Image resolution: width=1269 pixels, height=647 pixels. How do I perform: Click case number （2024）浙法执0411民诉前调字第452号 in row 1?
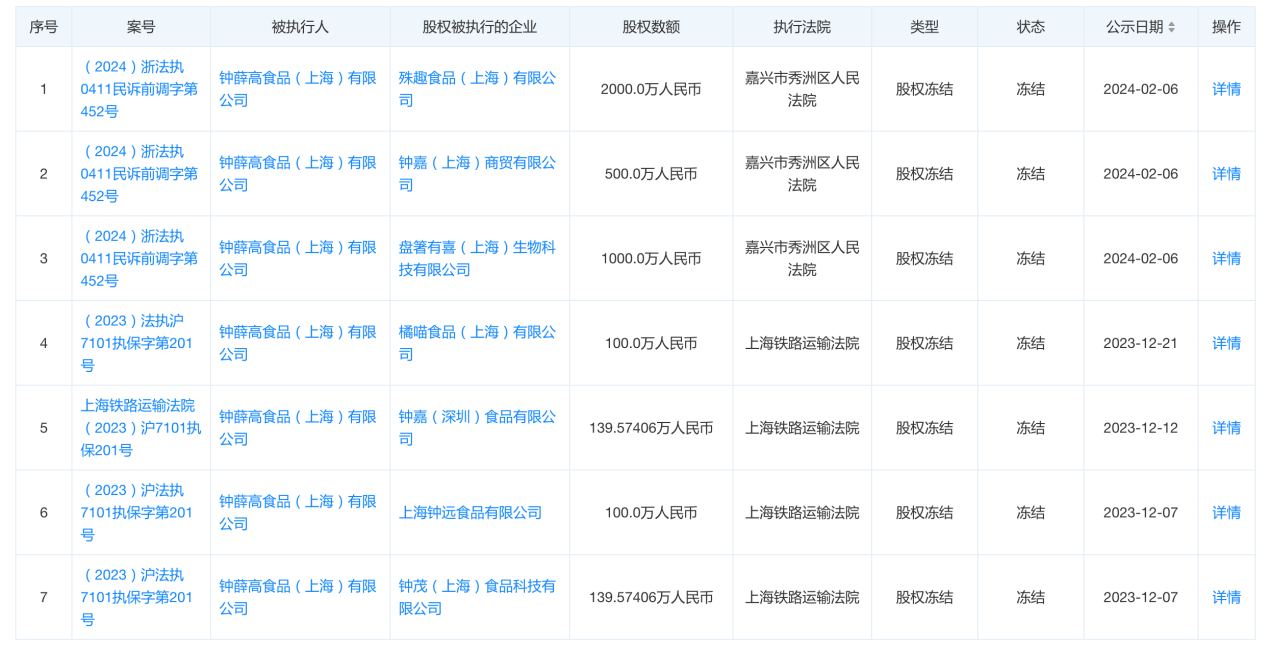(140, 89)
